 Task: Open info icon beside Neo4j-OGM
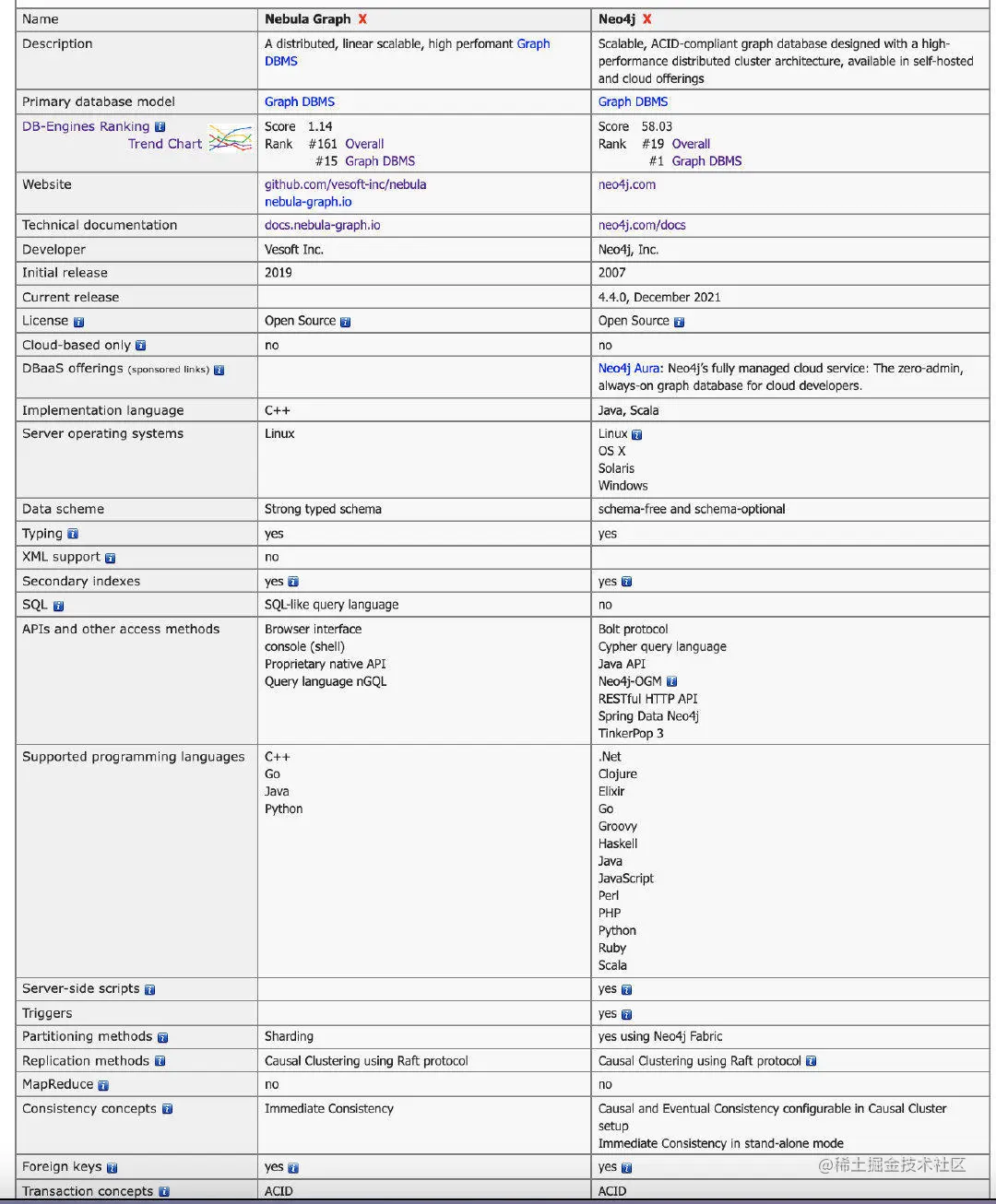coord(671,681)
